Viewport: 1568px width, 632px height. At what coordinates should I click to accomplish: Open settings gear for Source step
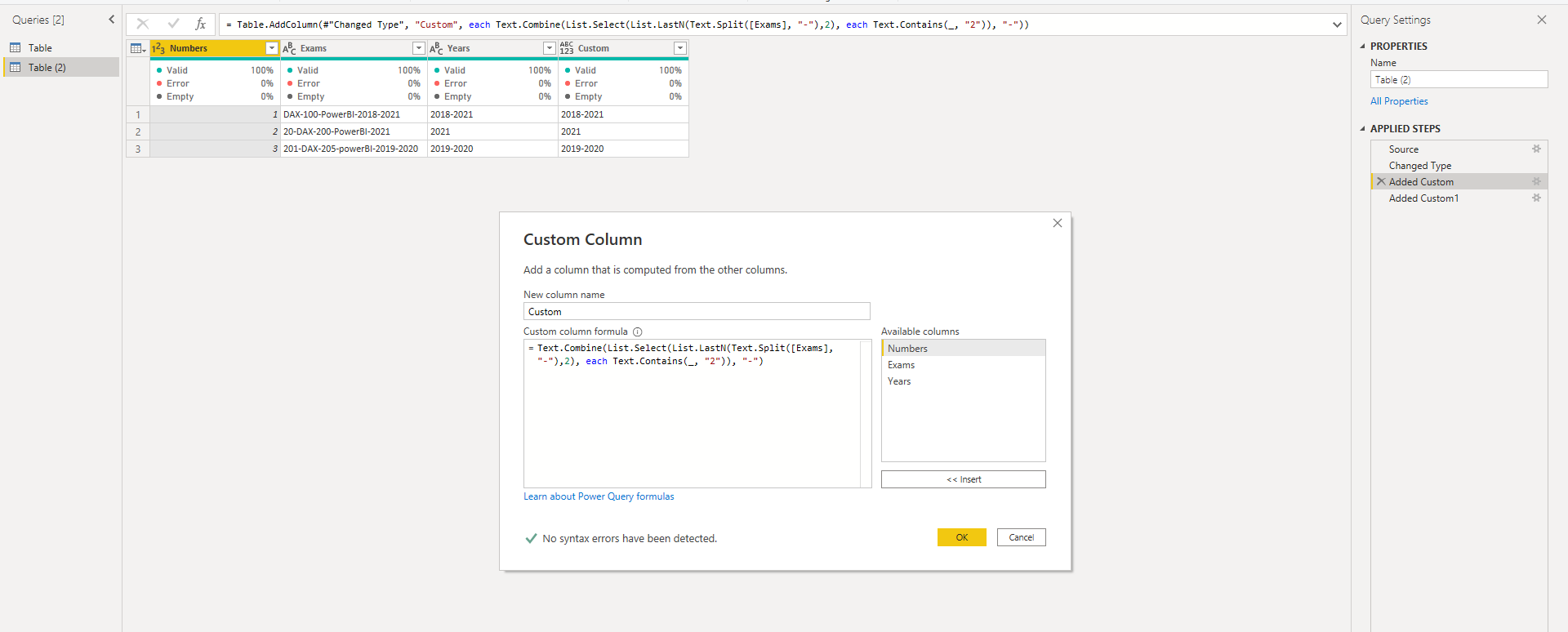(1536, 149)
